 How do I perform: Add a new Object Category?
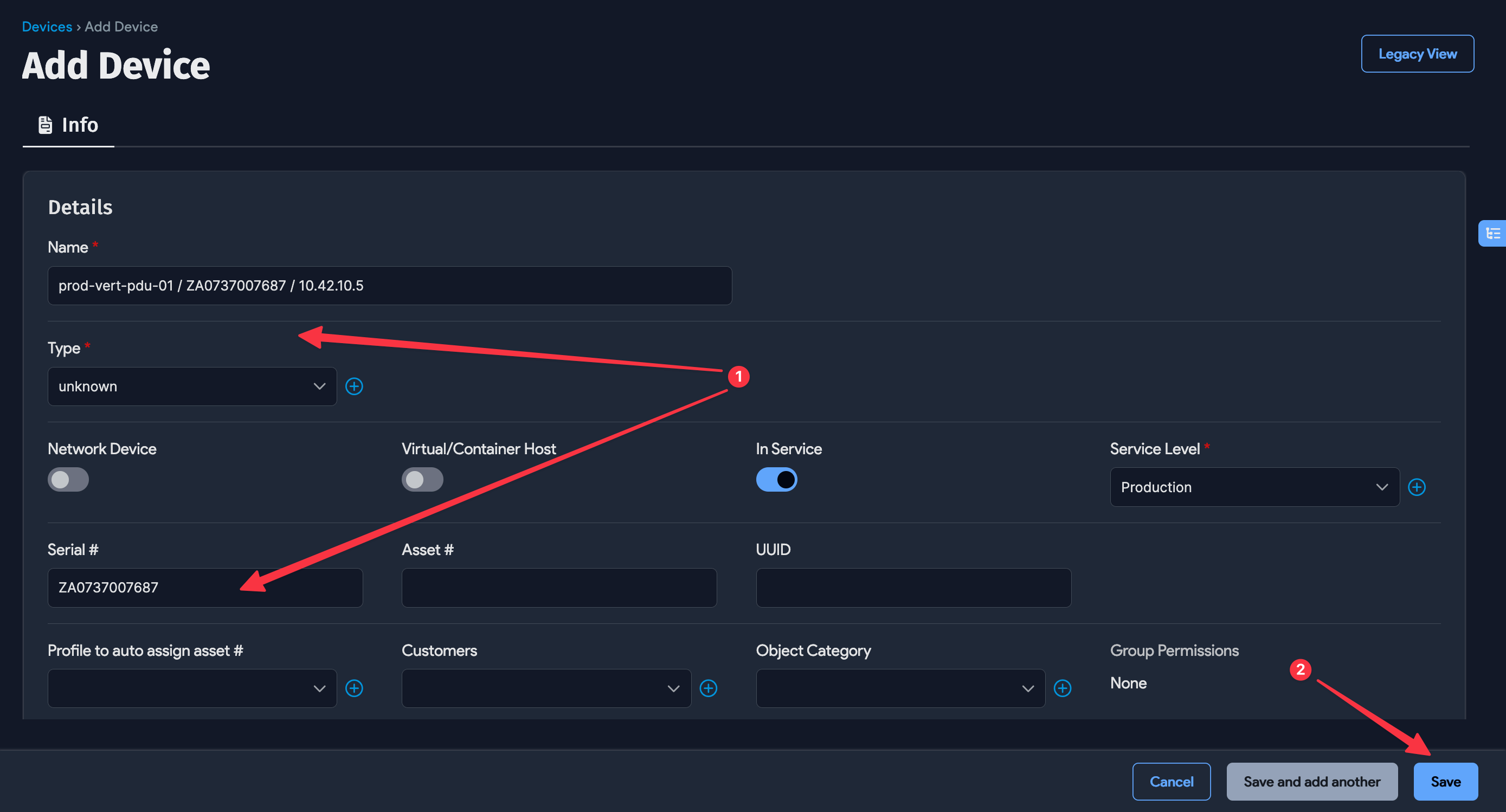[x=1063, y=688]
